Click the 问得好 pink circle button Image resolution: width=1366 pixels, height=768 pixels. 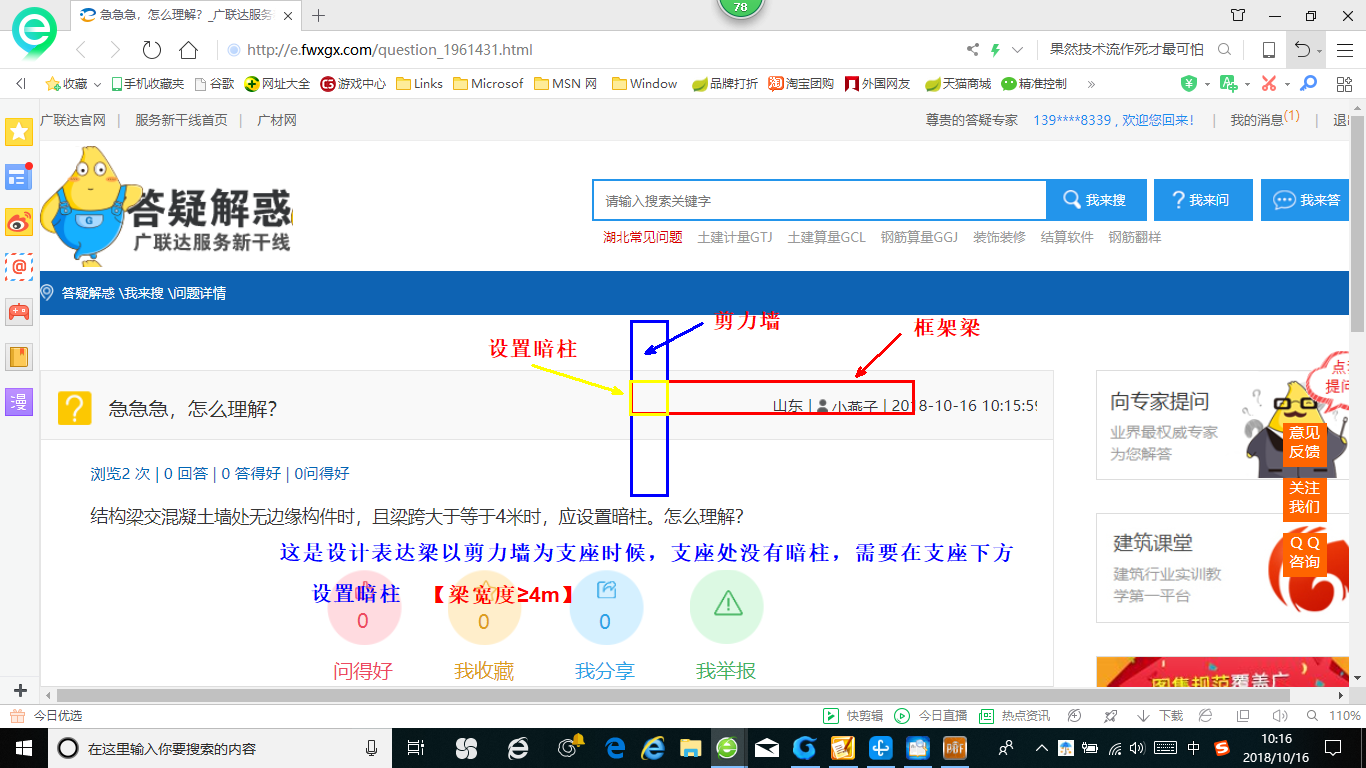[x=364, y=607]
